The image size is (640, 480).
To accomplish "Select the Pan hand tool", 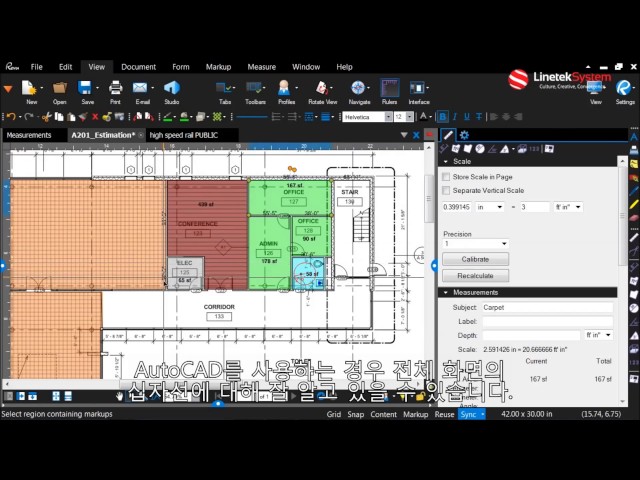I will (120, 396).
